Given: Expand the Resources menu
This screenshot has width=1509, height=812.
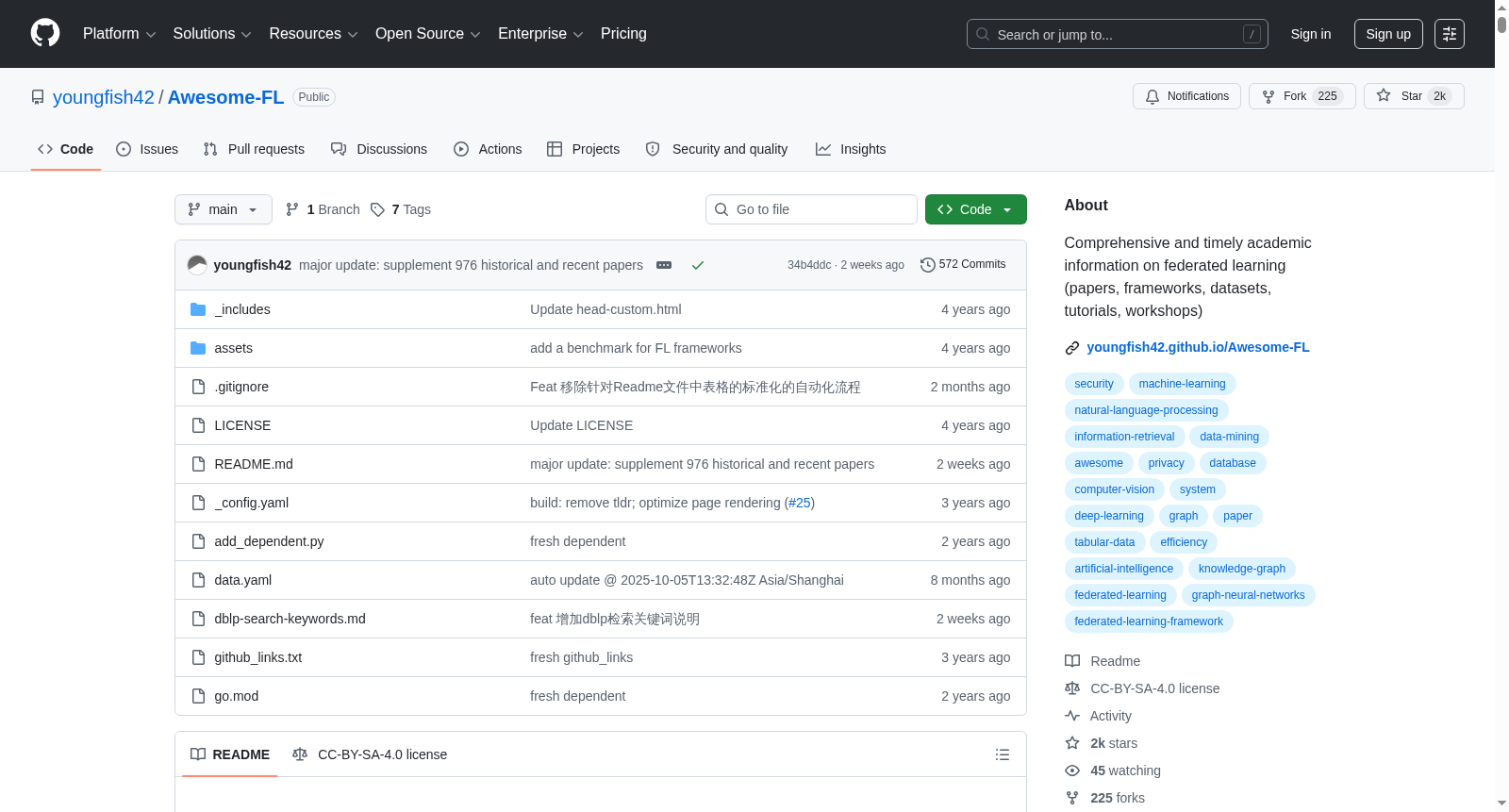Looking at the screenshot, I should pos(313,34).
